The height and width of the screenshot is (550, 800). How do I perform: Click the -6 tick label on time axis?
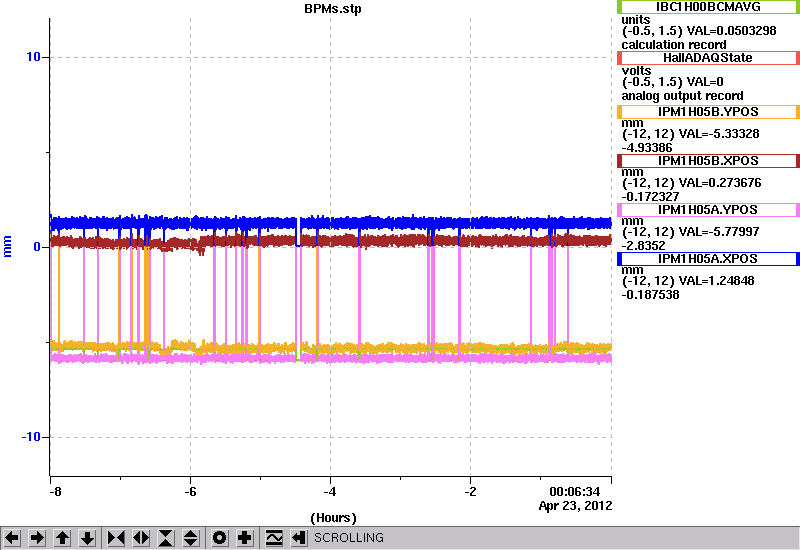click(190, 492)
